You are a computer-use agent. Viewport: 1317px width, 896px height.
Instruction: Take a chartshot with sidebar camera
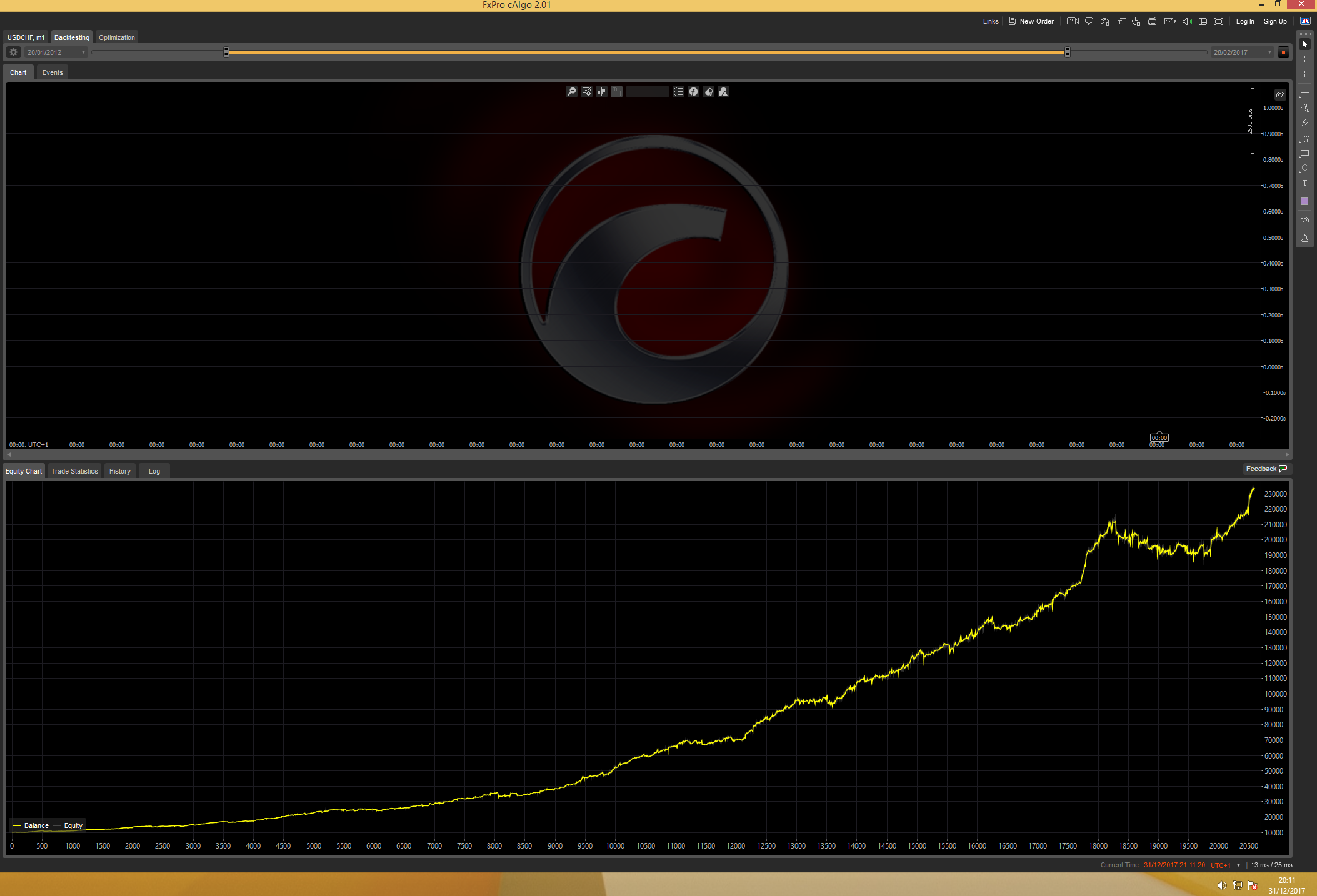(1304, 220)
